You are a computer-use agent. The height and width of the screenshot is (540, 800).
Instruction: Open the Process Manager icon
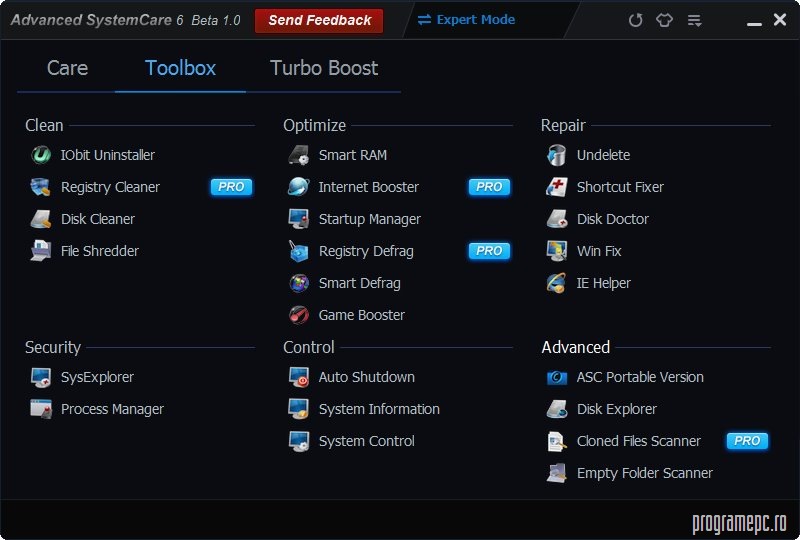(40, 409)
